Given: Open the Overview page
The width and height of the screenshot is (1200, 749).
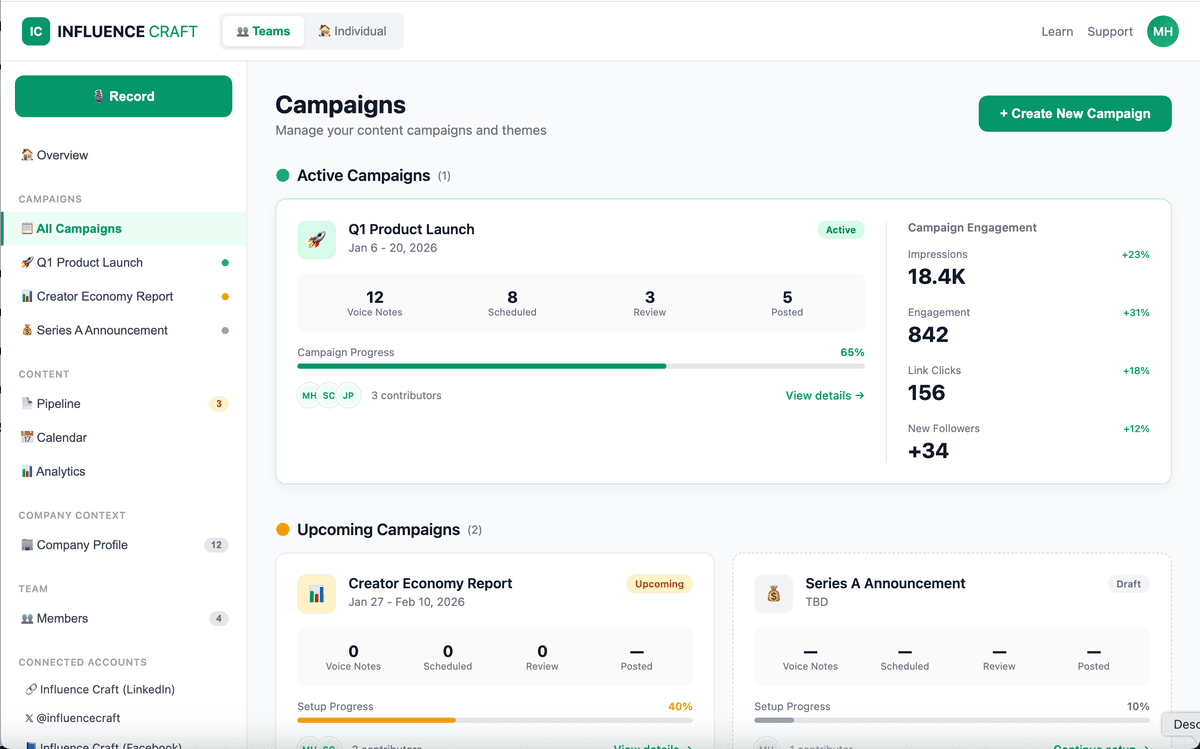Looking at the screenshot, I should point(60,155).
